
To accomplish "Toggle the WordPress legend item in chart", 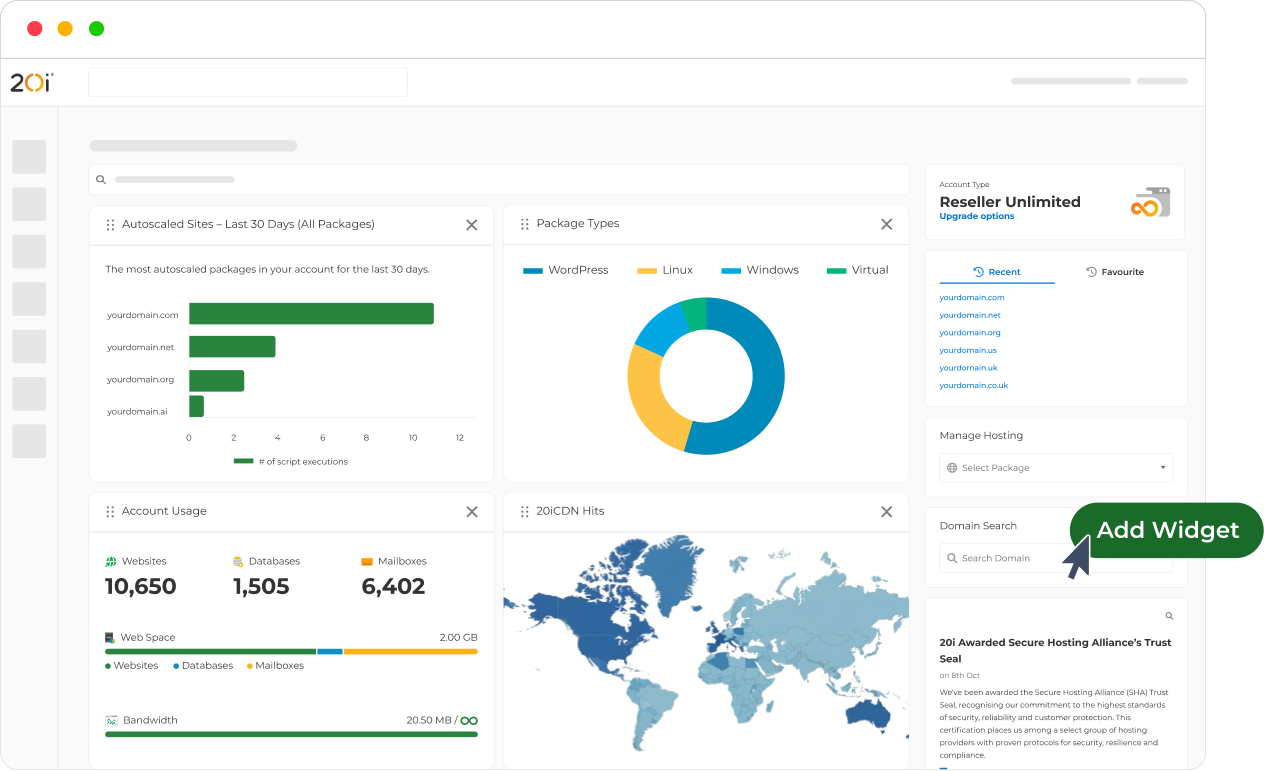I will point(566,270).
